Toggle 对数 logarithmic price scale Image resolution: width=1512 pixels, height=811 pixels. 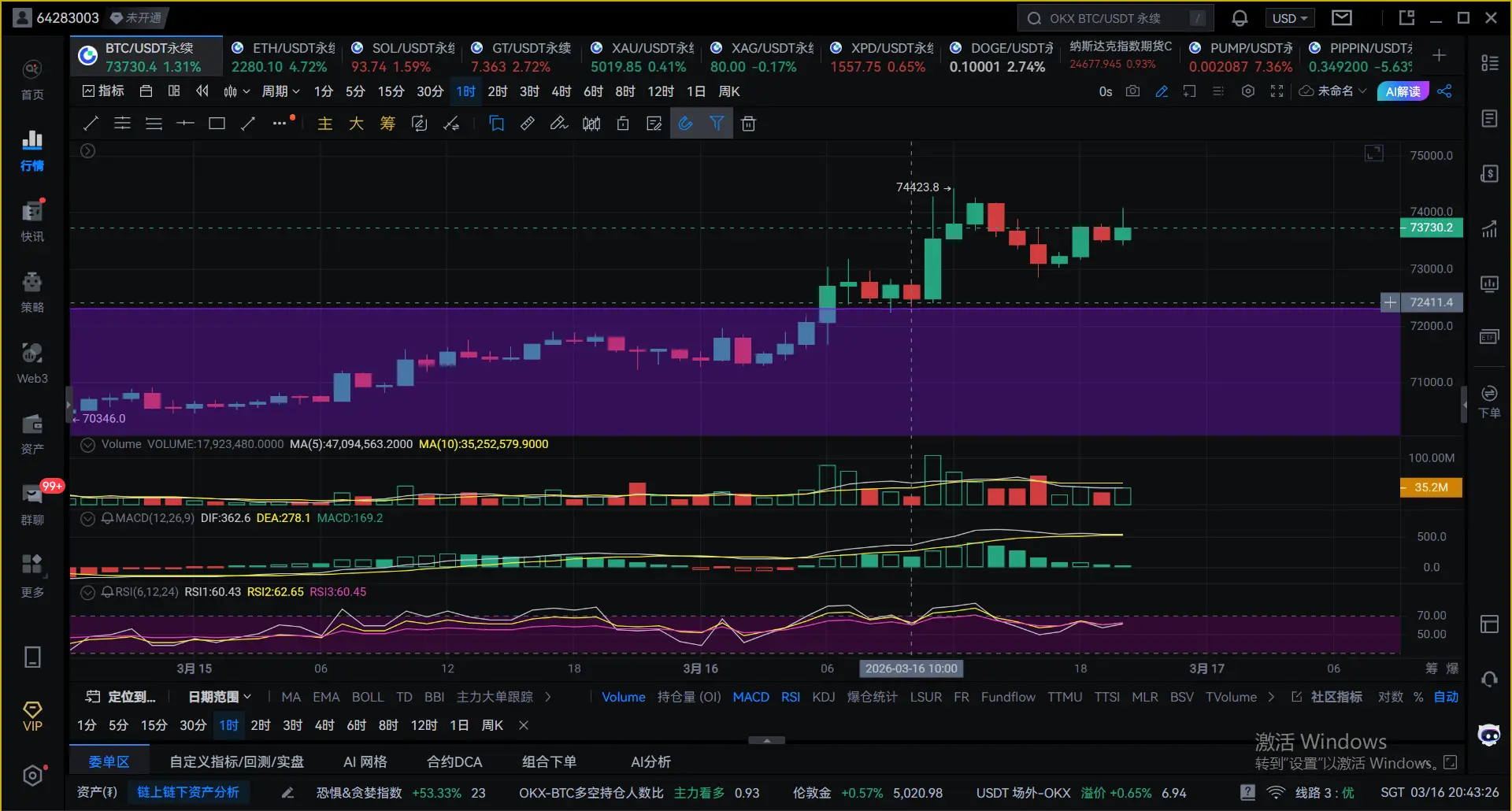(1390, 697)
